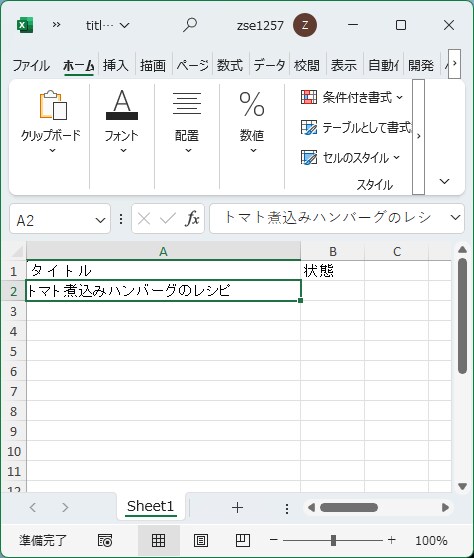Switch to the 表示 tab
The image size is (474, 558).
point(344,65)
